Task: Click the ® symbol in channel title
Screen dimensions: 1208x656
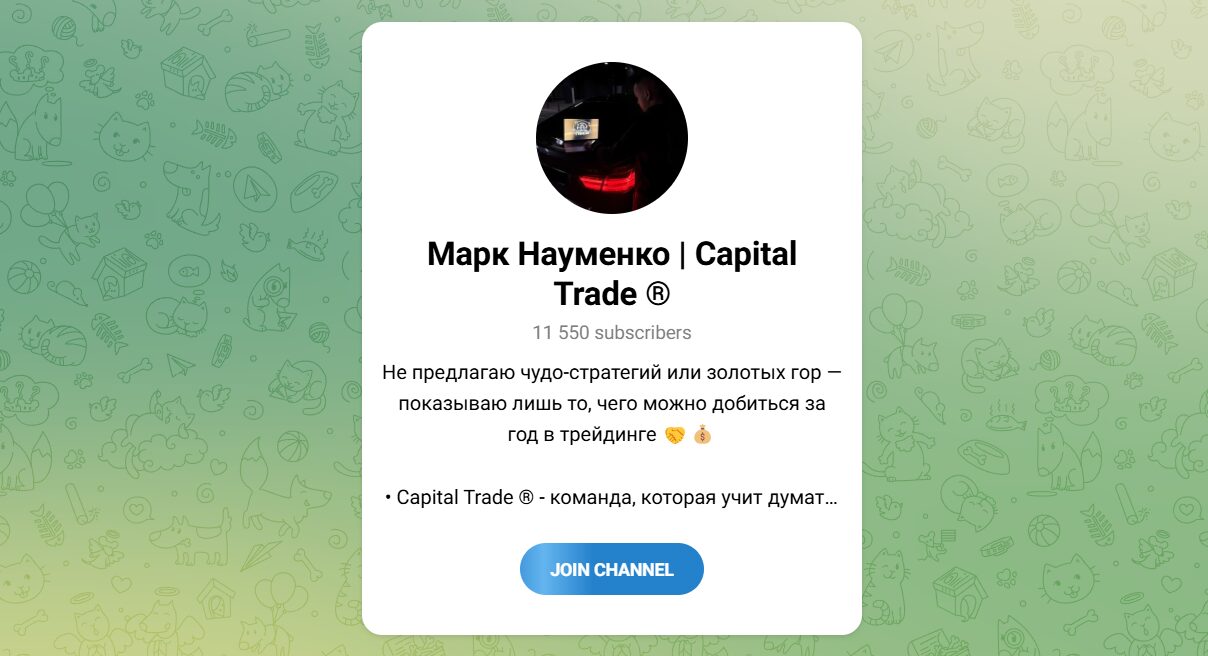Action: point(658,294)
